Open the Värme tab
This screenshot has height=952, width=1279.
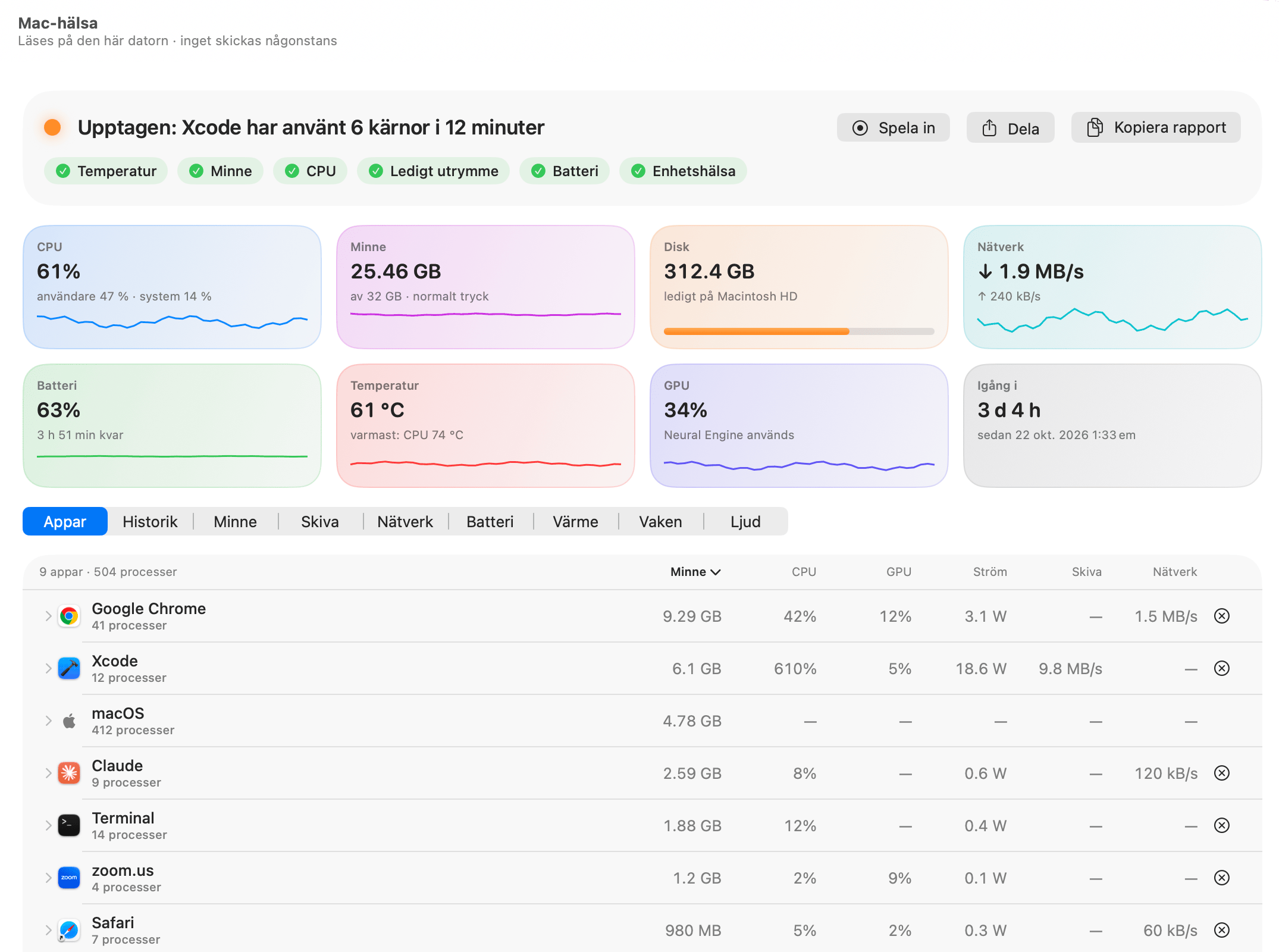(576, 522)
